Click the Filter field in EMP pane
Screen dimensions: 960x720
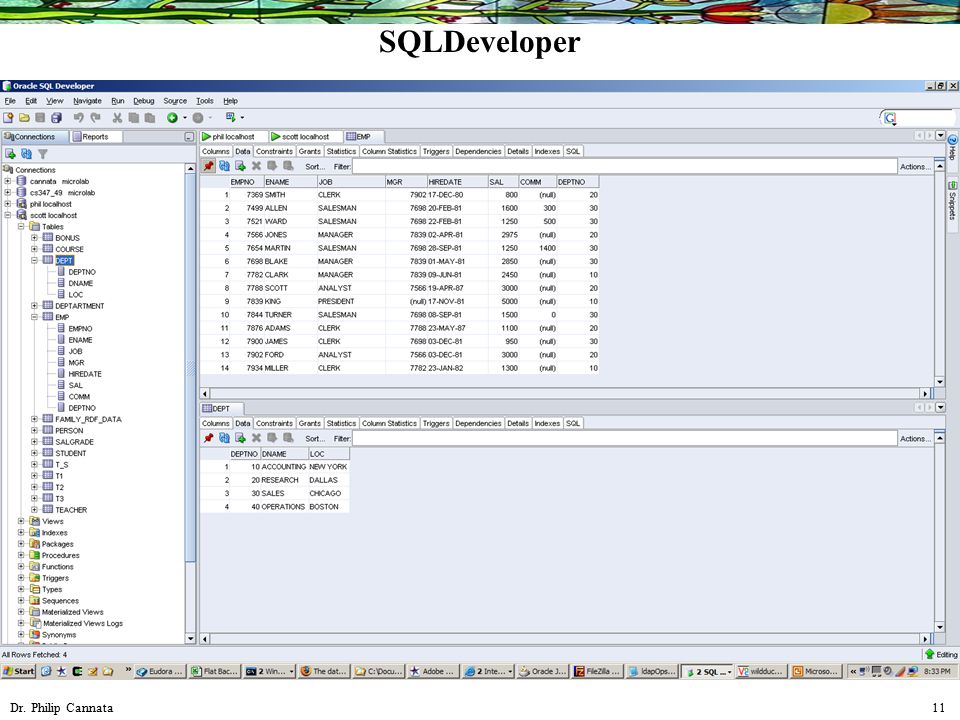click(624, 167)
